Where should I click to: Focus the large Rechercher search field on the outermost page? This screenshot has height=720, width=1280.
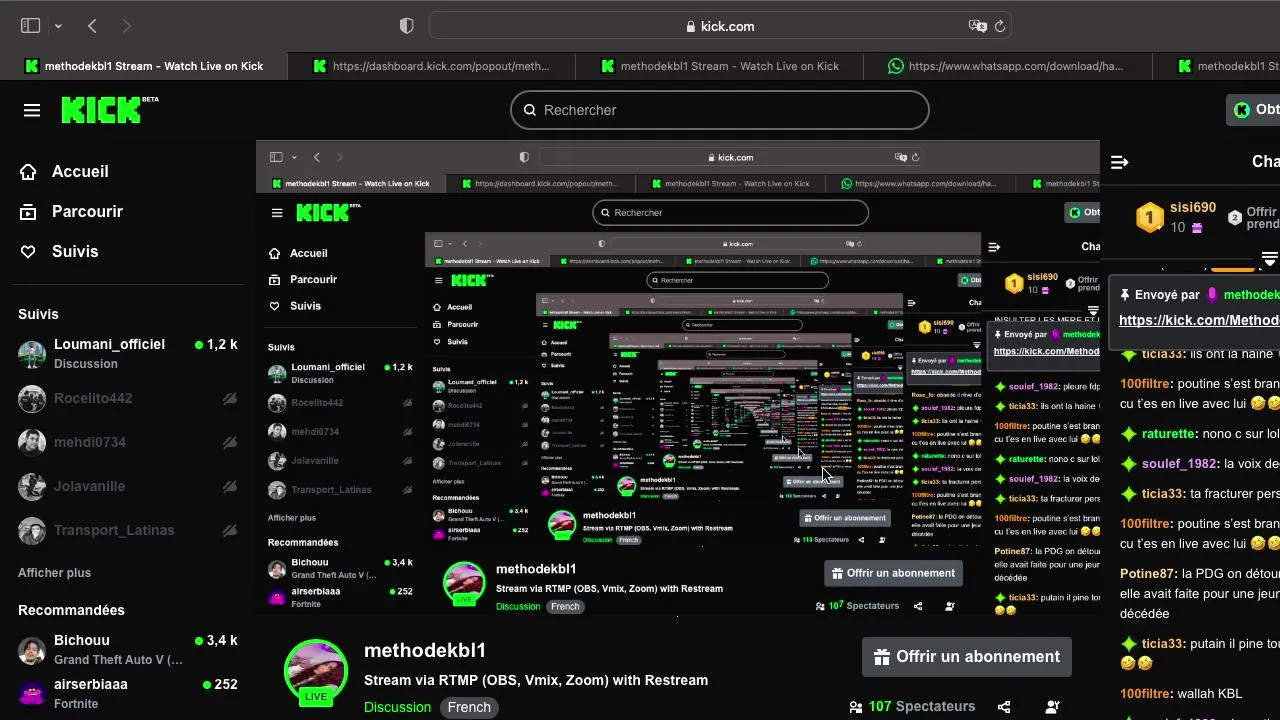[720, 110]
